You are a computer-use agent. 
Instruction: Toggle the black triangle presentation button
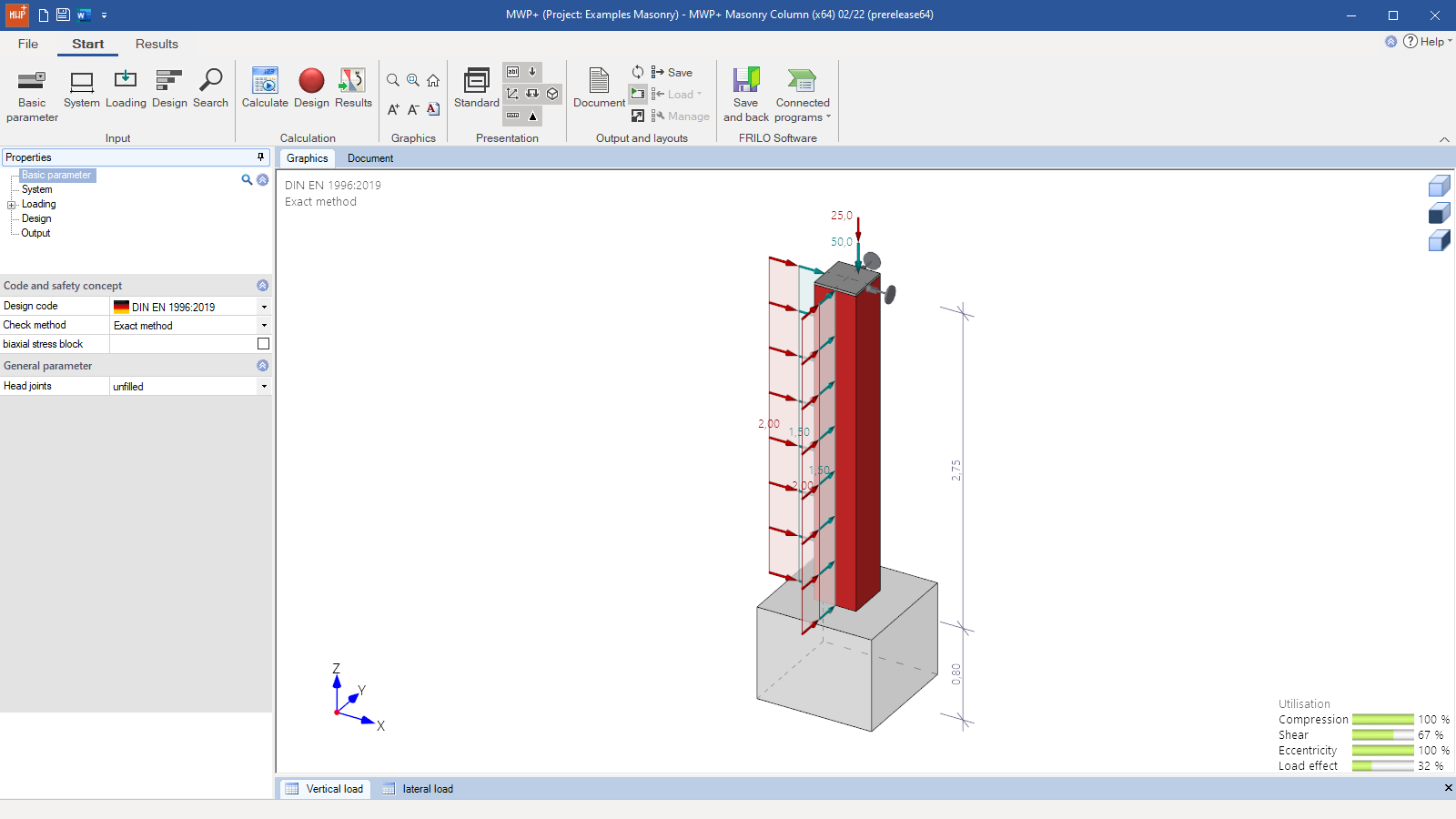532,116
